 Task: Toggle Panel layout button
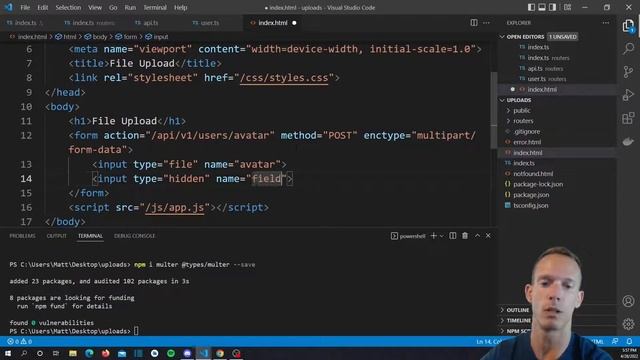tap(542, 7)
